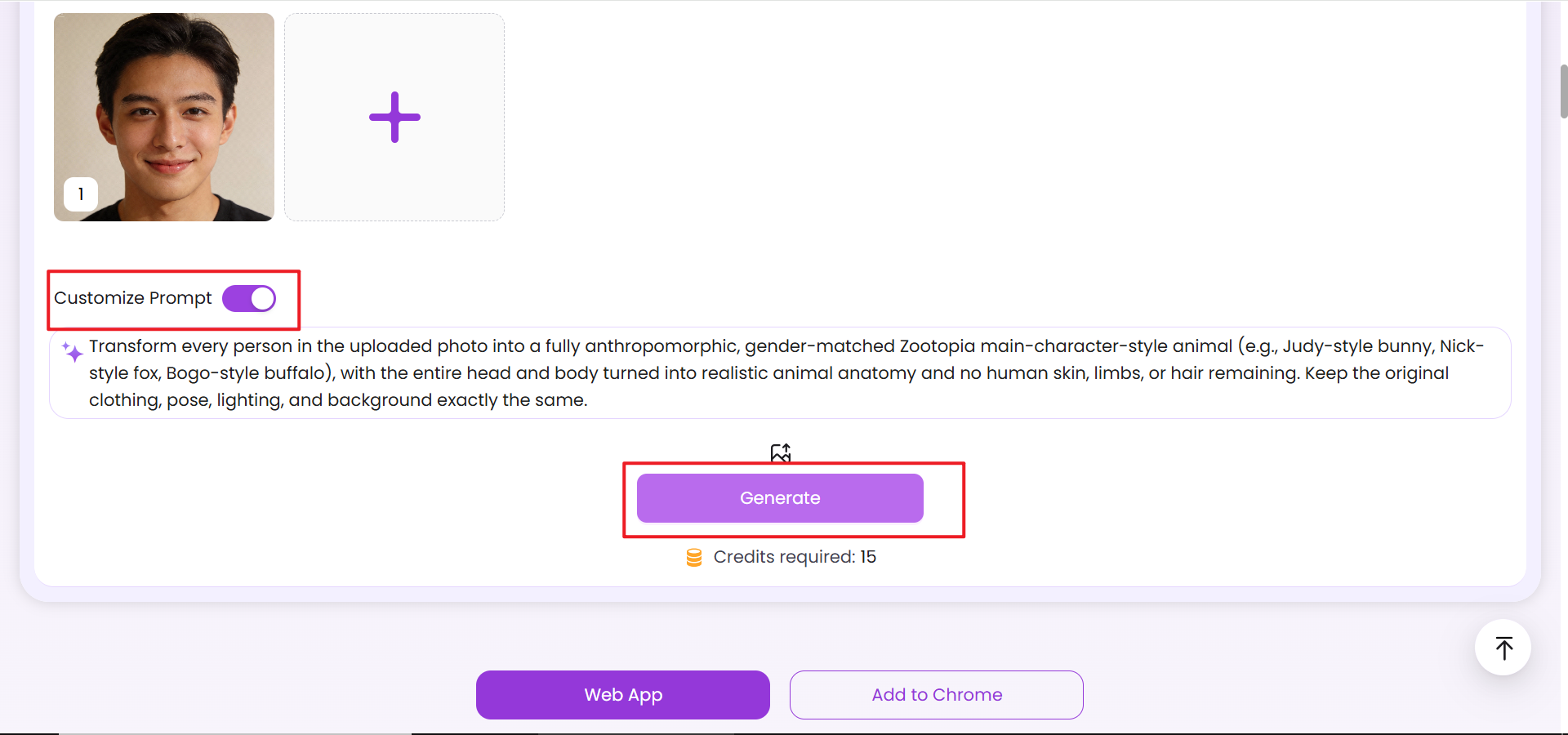This screenshot has height=735, width=1568.
Task: Place cursor after 'exactly the same.' in prompt
Action: [588, 400]
